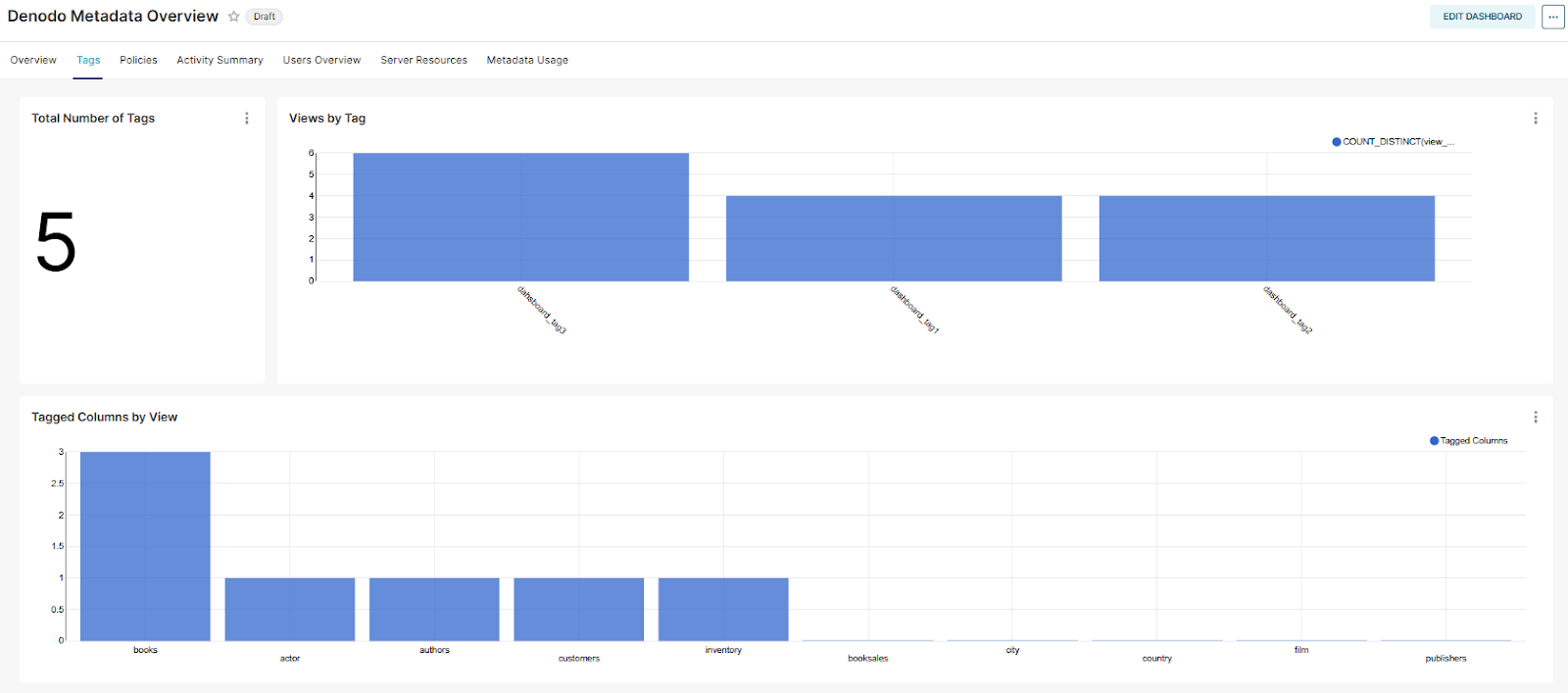Switch to the Overview tab
The image size is (1568, 693).
click(x=33, y=60)
